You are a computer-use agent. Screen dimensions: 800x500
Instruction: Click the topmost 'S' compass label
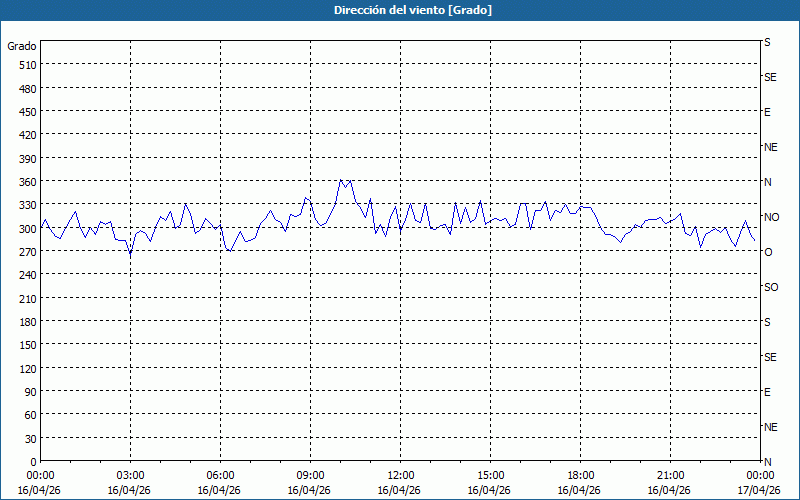coord(767,42)
